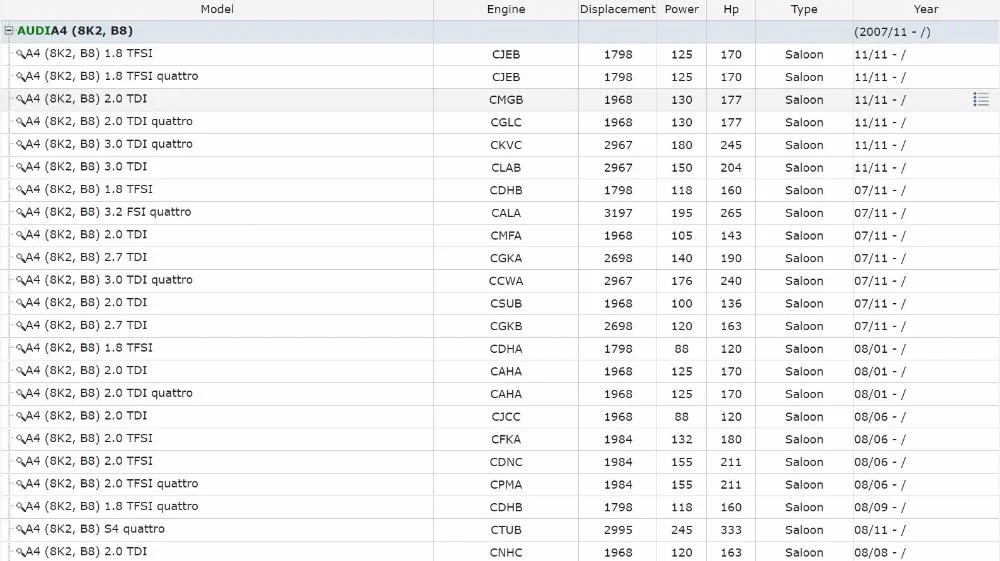Sort by the Power column header
The image size is (1000, 561).
(681, 10)
